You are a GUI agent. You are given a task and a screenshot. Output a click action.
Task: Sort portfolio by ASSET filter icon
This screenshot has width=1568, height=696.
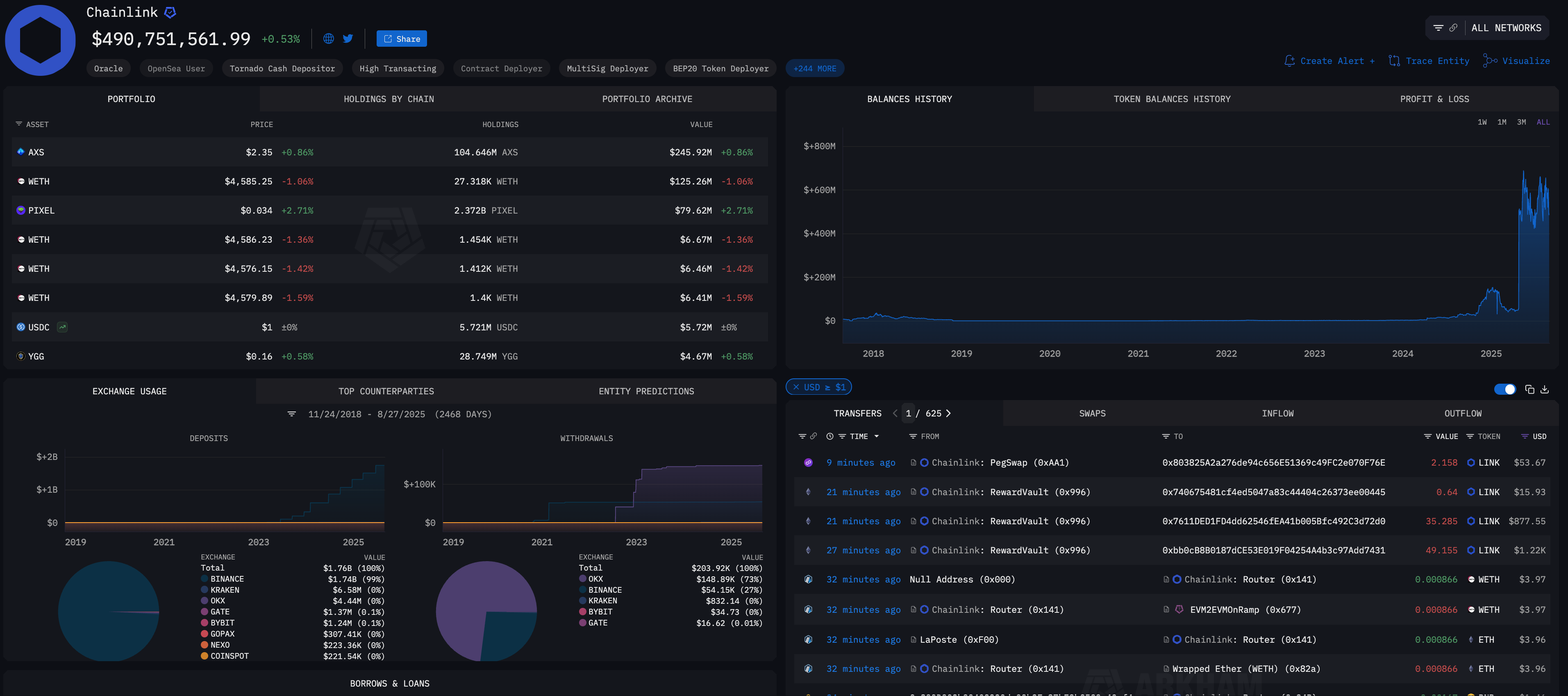(x=19, y=124)
